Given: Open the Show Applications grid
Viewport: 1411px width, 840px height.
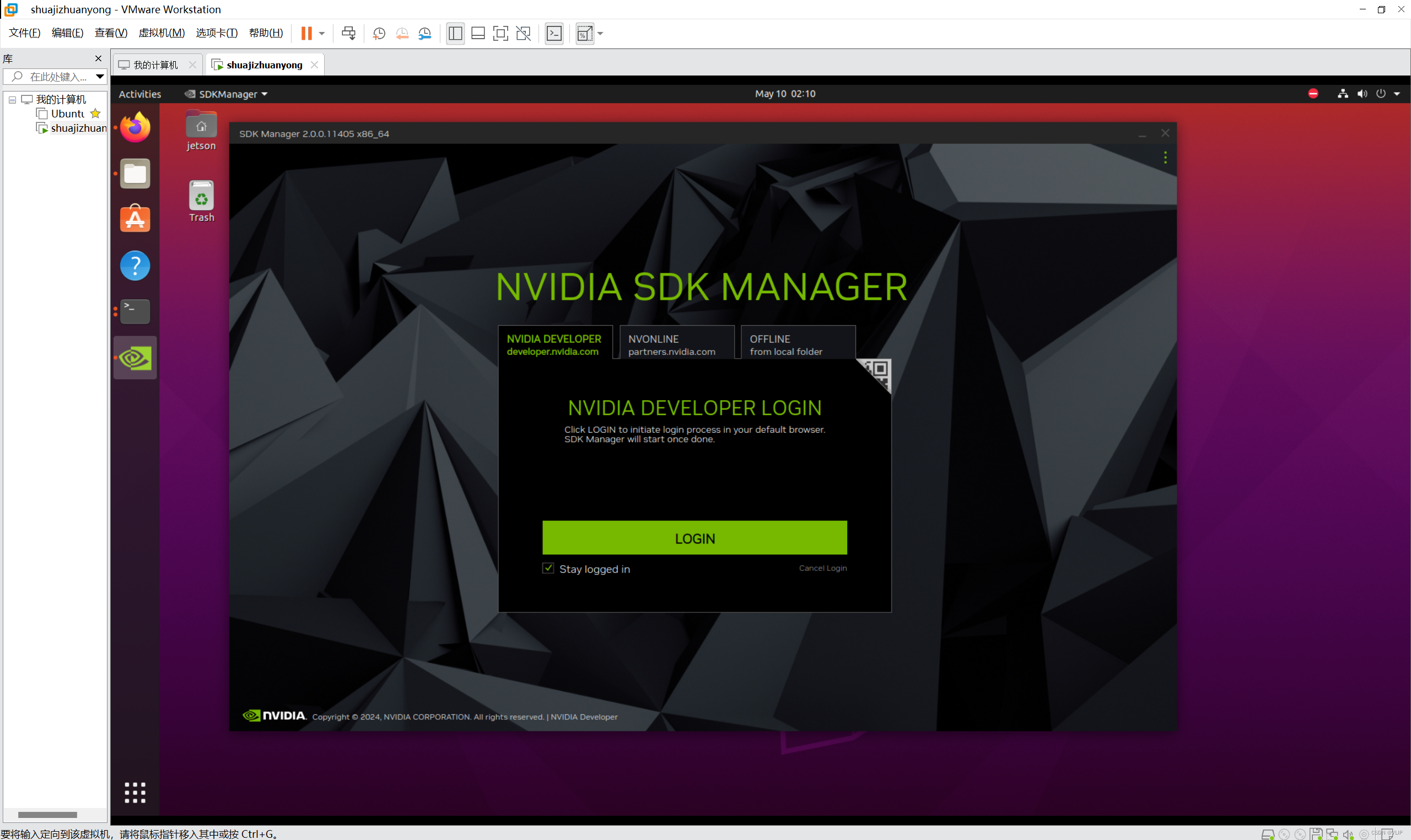Looking at the screenshot, I should (134, 792).
